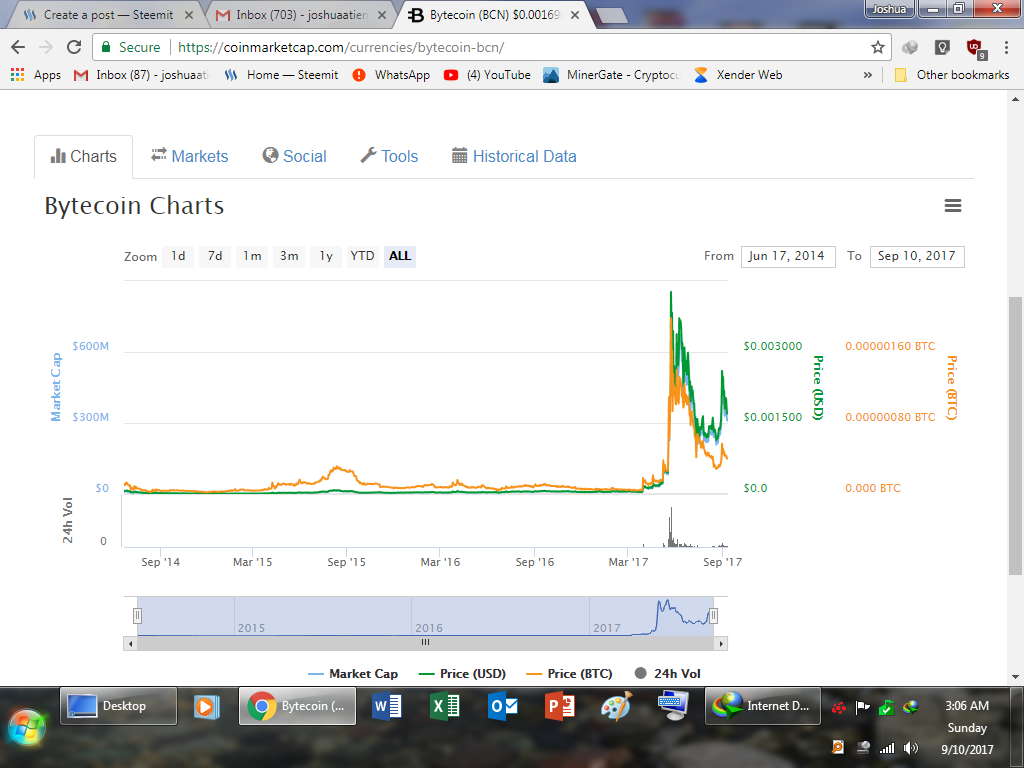This screenshot has width=1024, height=768.
Task: Open the Social tab
Action: click(295, 157)
